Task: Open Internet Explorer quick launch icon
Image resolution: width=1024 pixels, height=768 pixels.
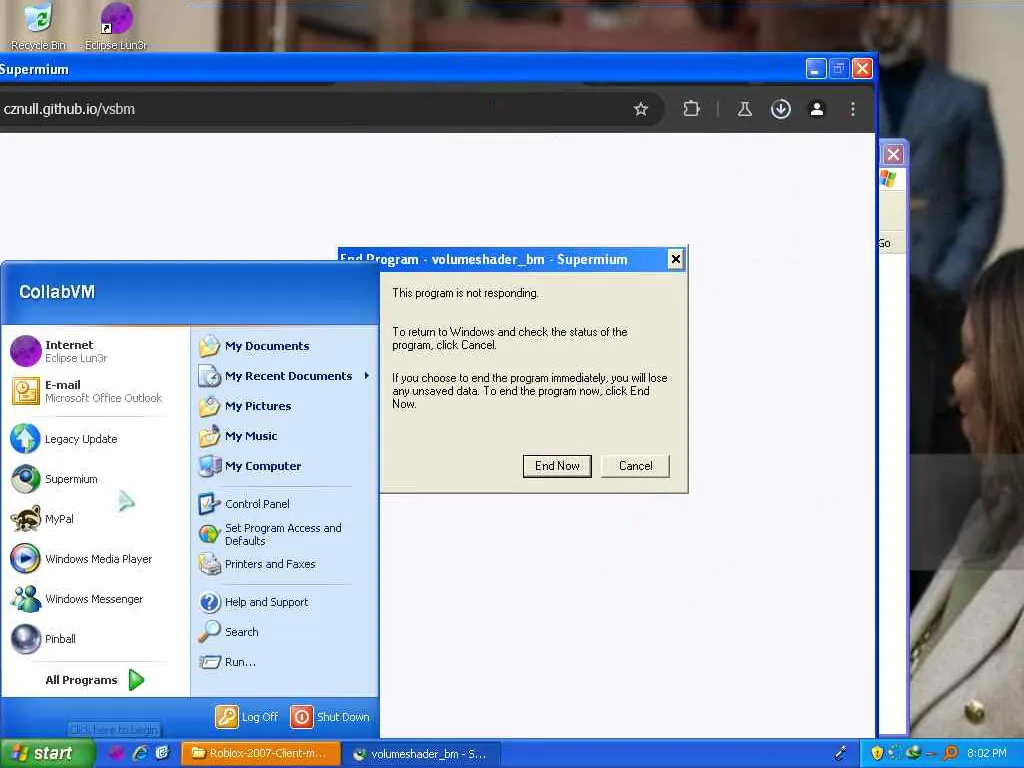Action: 140,753
